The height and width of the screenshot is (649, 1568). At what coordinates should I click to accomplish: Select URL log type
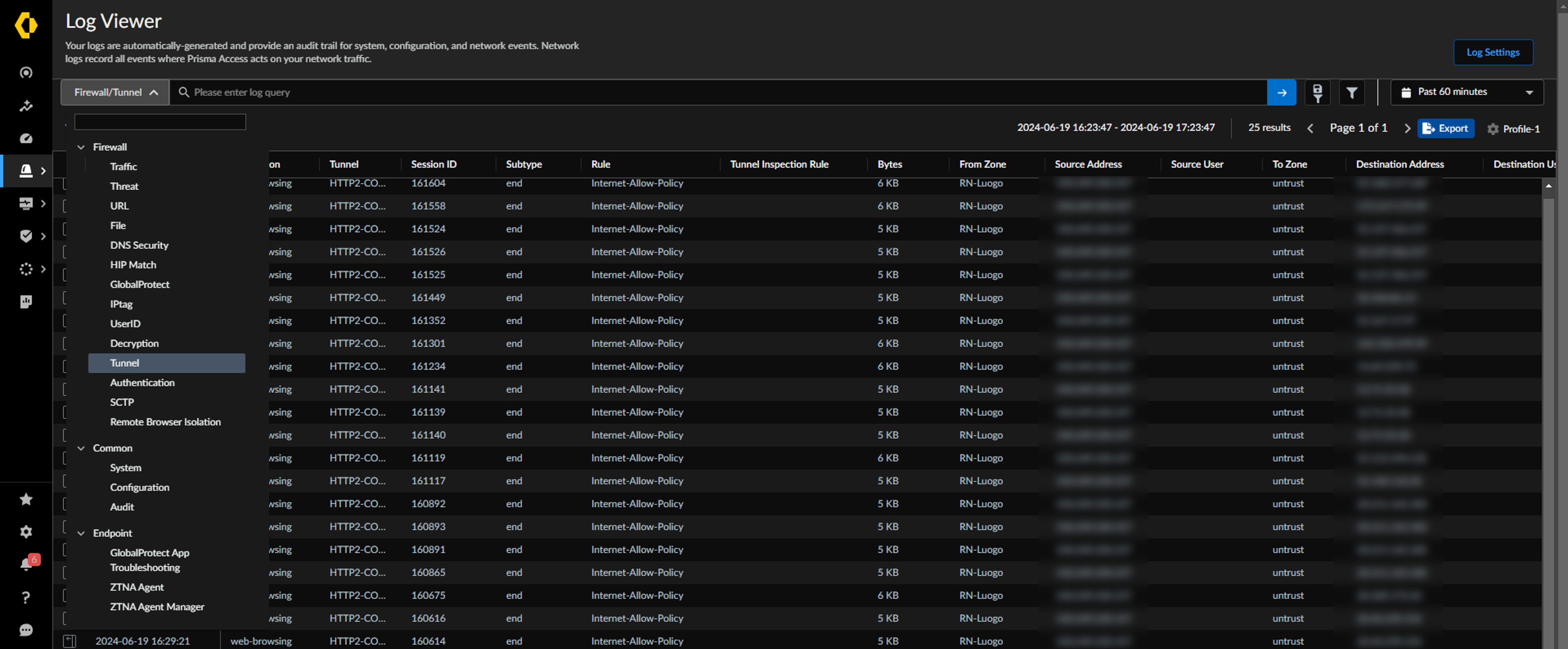pyautogui.click(x=119, y=206)
